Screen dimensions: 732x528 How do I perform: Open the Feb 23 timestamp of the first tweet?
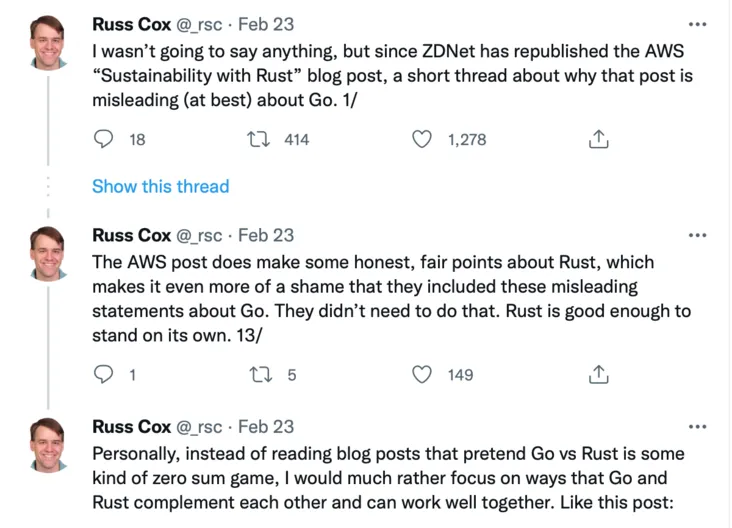pyautogui.click(x=266, y=24)
